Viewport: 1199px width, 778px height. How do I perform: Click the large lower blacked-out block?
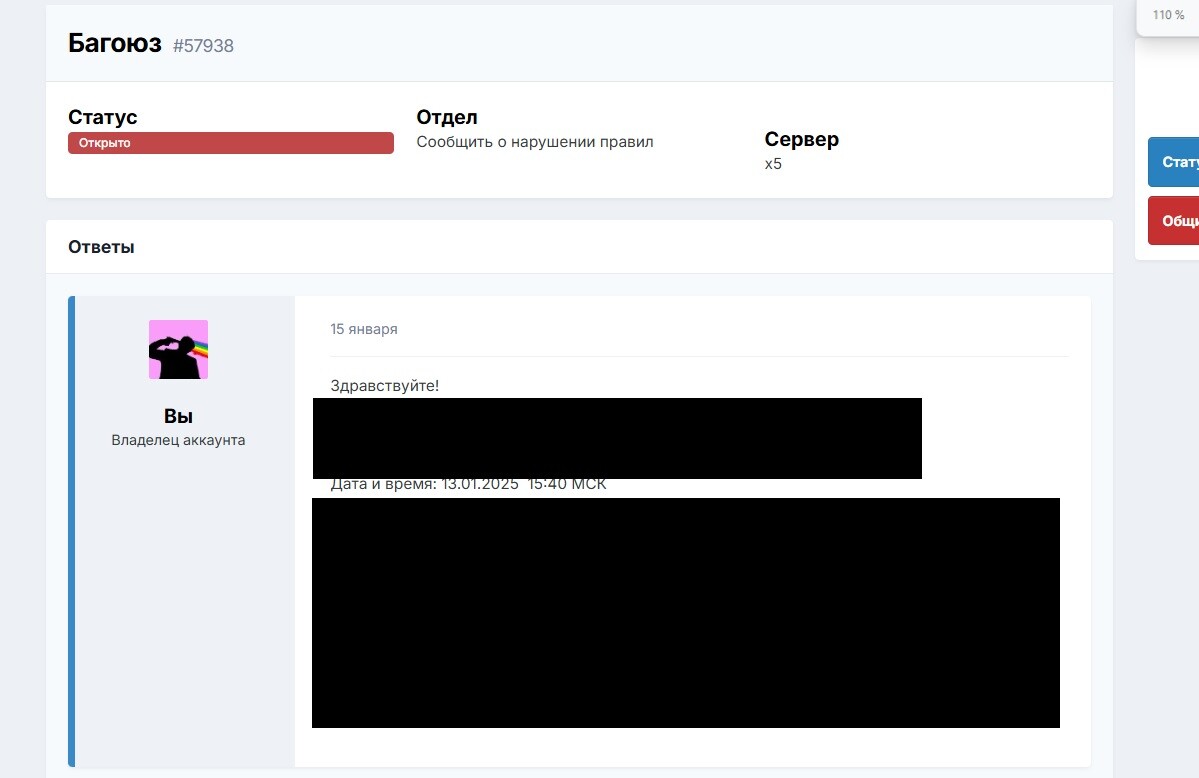[x=685, y=612]
